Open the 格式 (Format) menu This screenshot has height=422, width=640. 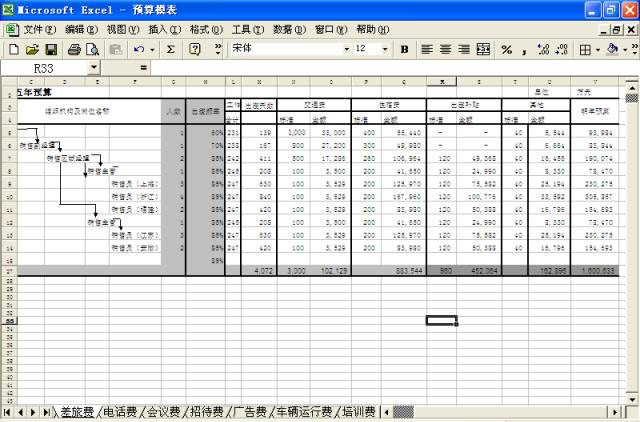click(205, 29)
